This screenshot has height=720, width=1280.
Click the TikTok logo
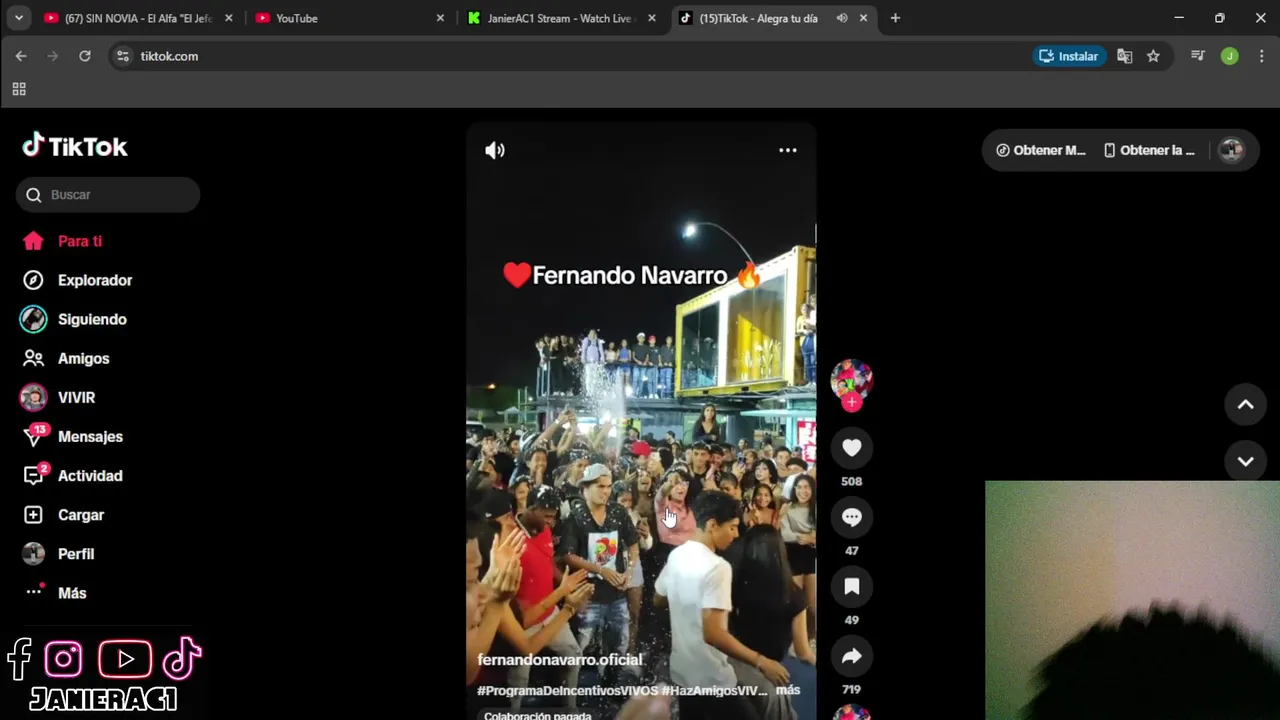click(x=75, y=146)
